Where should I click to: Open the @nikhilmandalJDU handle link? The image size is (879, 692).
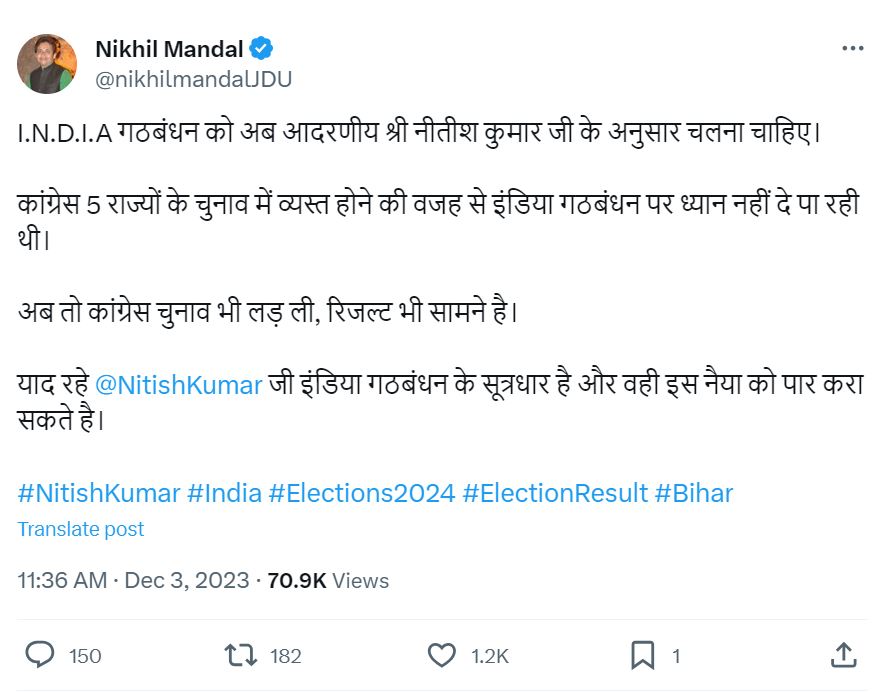click(193, 79)
